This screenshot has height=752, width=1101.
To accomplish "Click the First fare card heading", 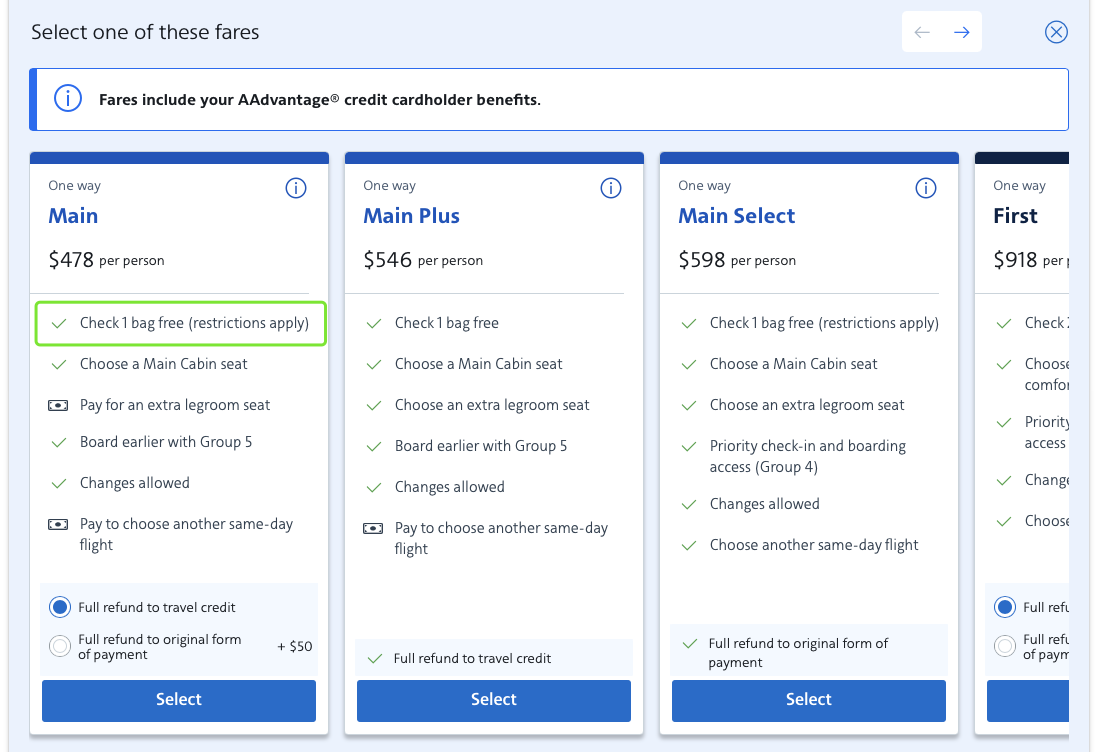I will (1015, 216).
